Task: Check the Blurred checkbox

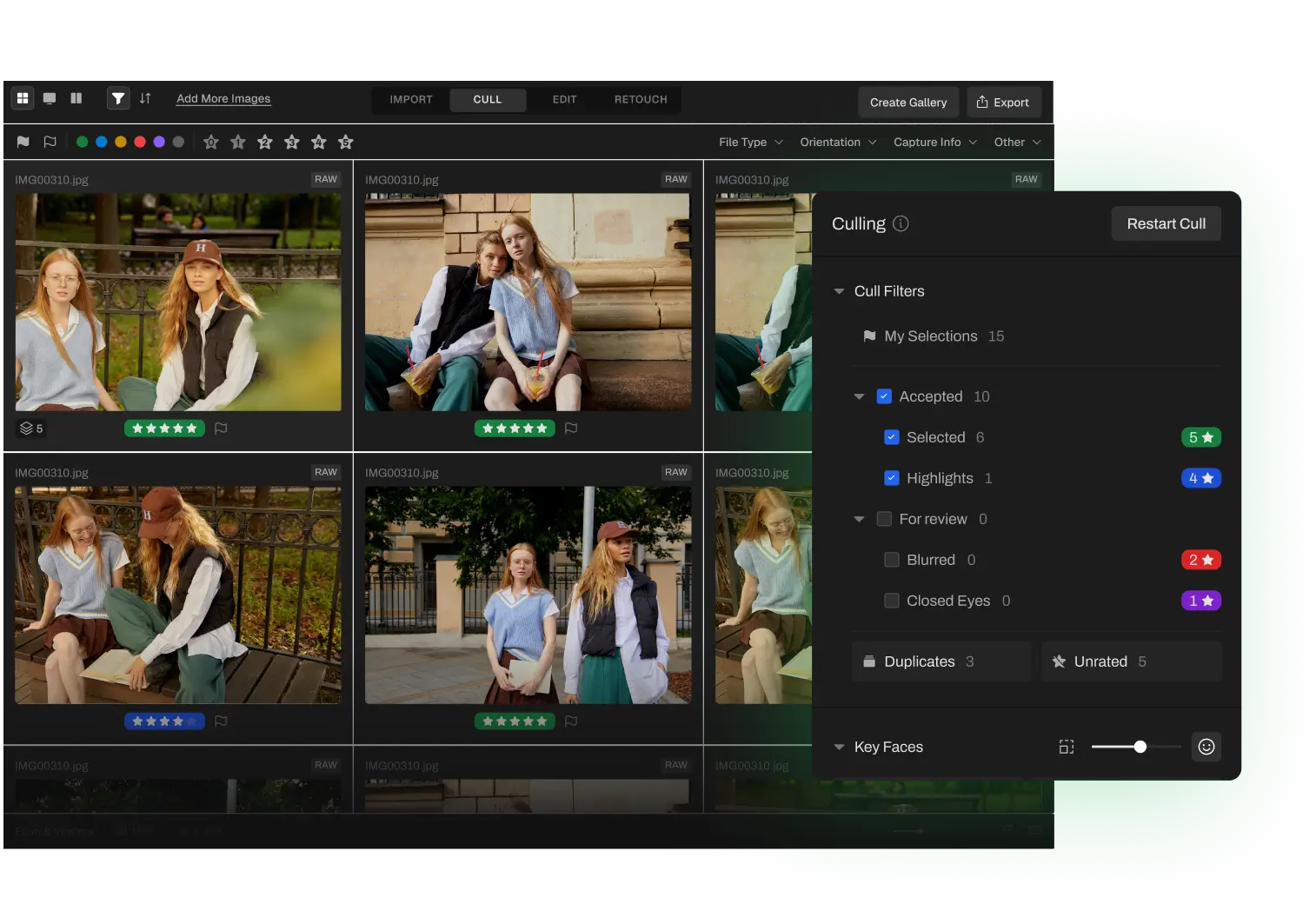Action: pyautogui.click(x=892, y=560)
